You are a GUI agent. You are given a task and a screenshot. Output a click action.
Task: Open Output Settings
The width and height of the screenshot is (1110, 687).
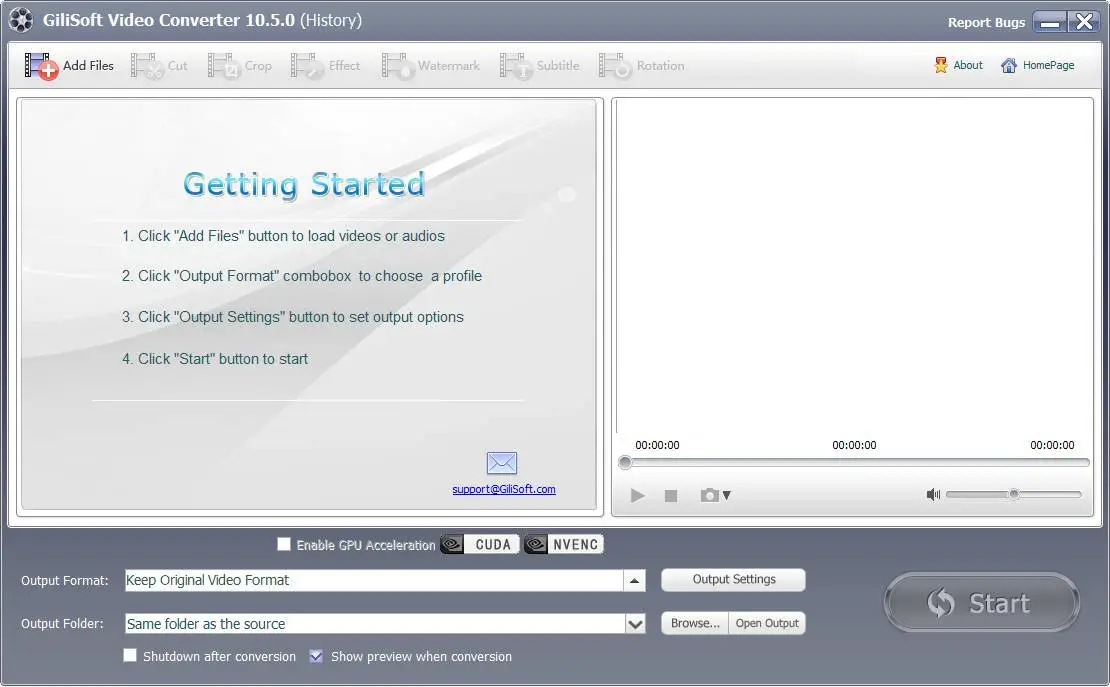click(x=733, y=579)
